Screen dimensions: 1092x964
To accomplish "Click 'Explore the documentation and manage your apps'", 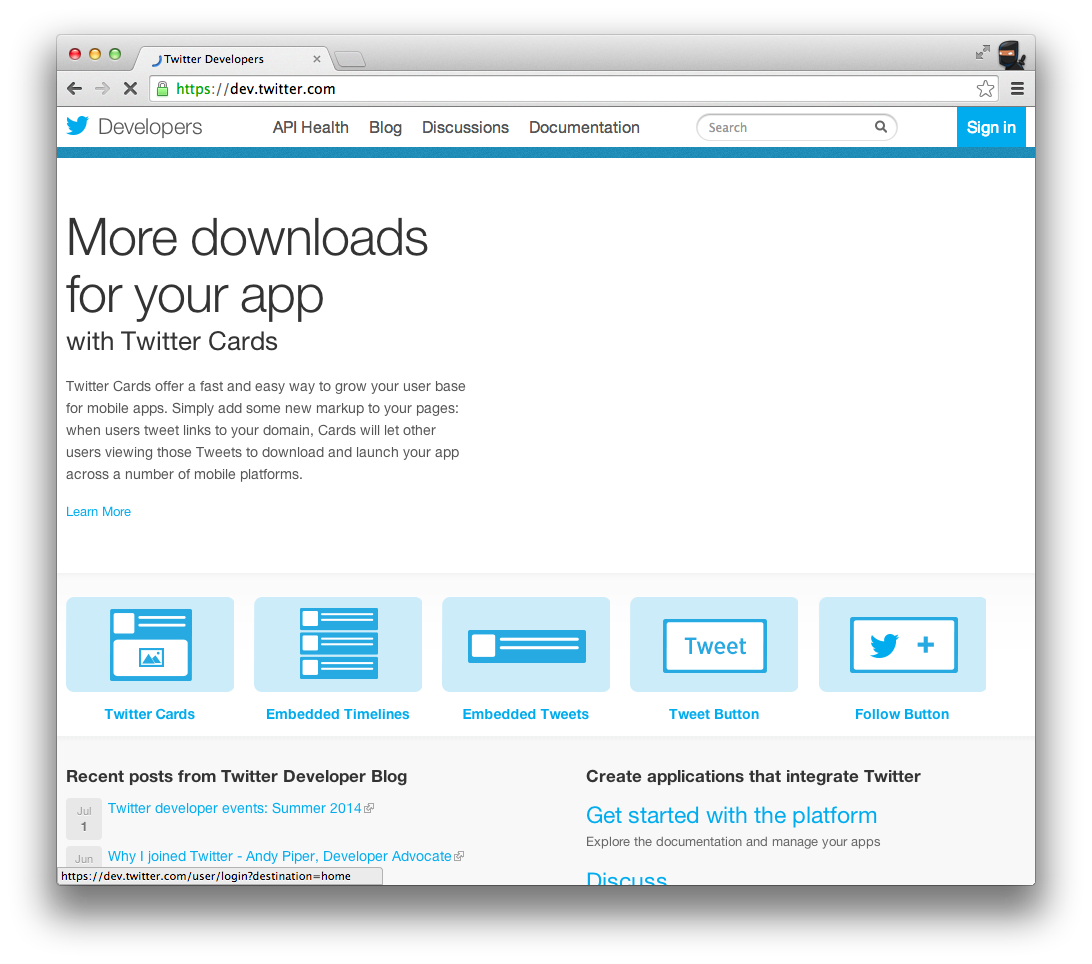I will [x=733, y=841].
